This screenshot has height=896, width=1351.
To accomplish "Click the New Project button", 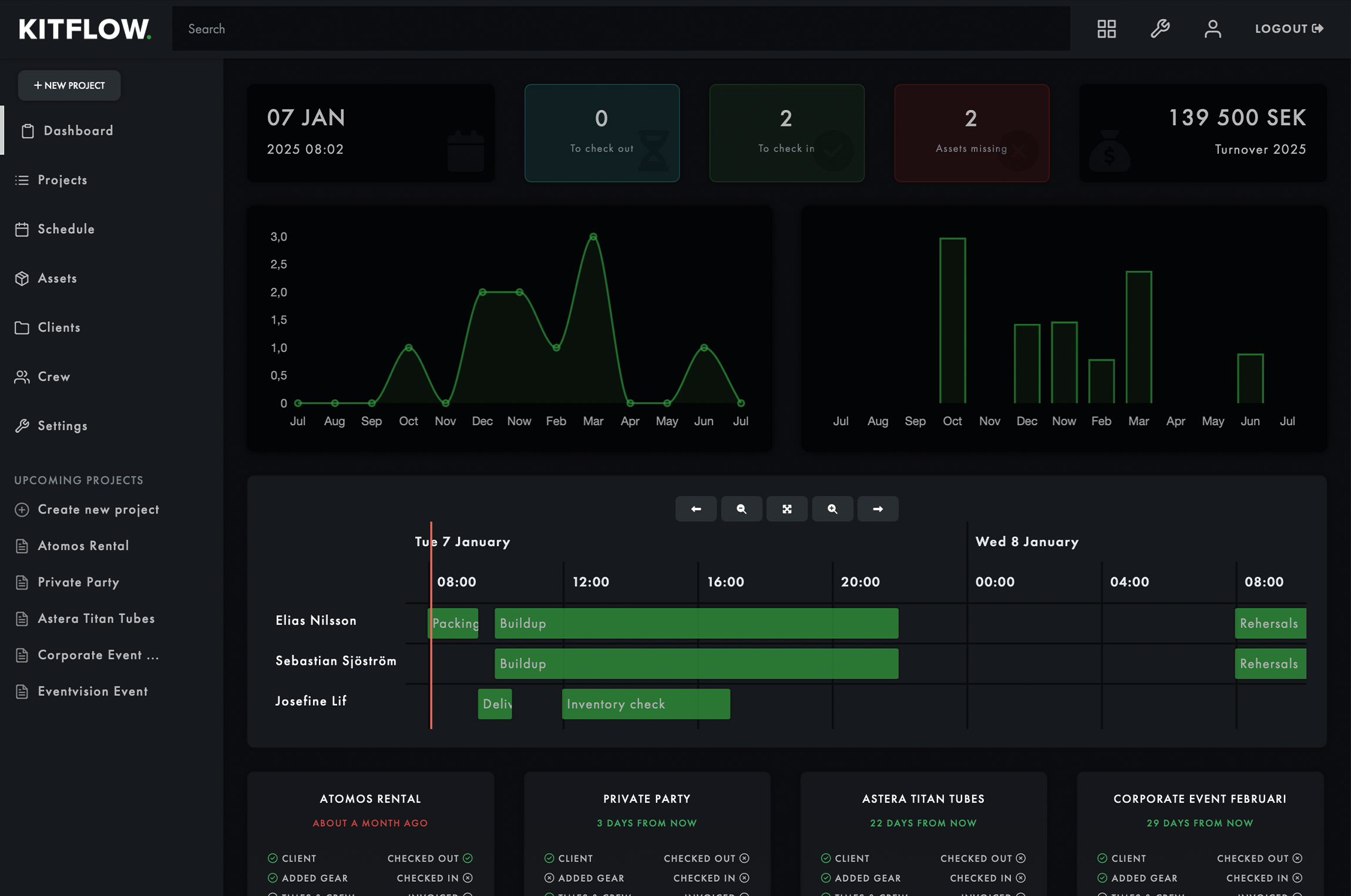I will click(x=69, y=85).
